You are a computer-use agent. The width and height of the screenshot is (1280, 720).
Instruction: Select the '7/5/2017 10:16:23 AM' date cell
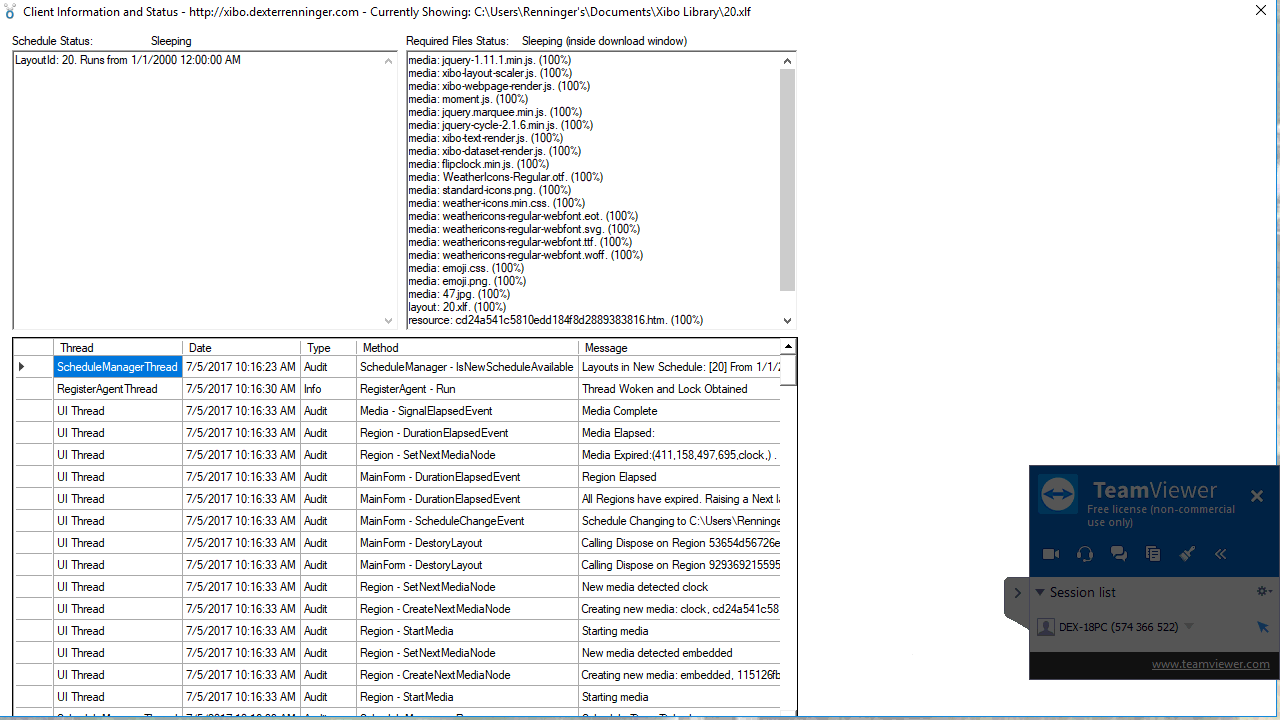(x=241, y=367)
